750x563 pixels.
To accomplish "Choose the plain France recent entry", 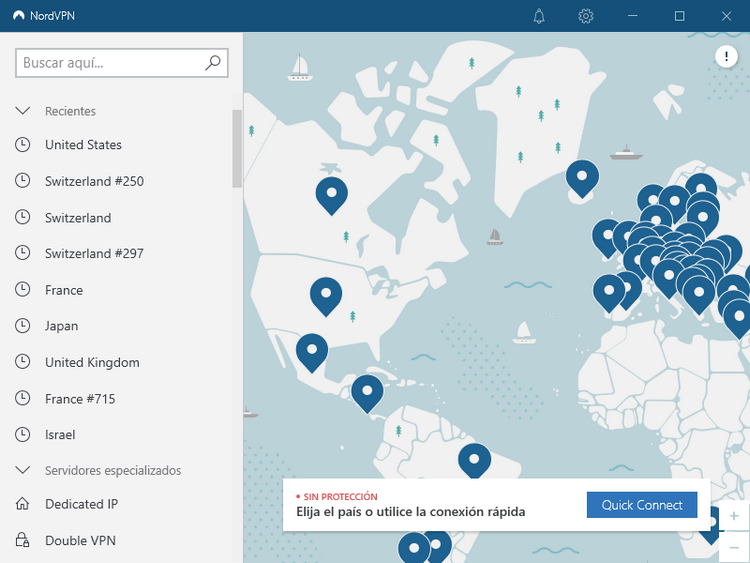I will pos(64,290).
